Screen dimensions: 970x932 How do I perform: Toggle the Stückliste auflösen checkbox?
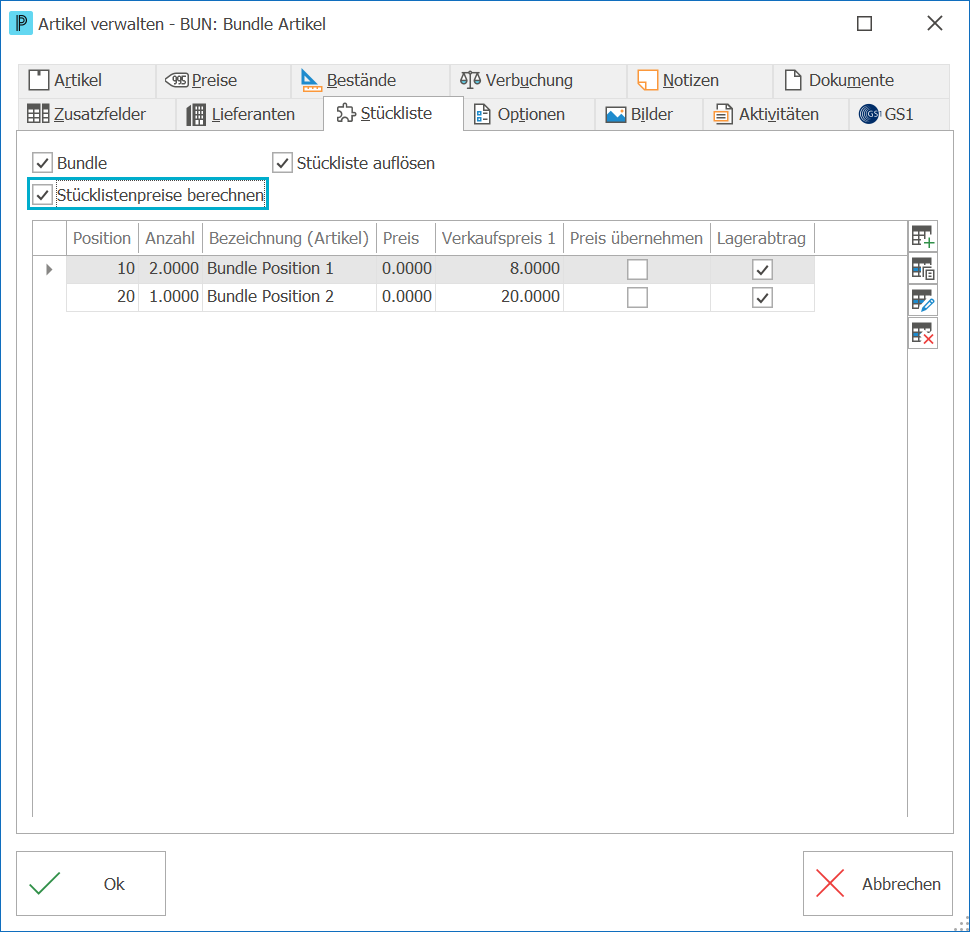282,163
